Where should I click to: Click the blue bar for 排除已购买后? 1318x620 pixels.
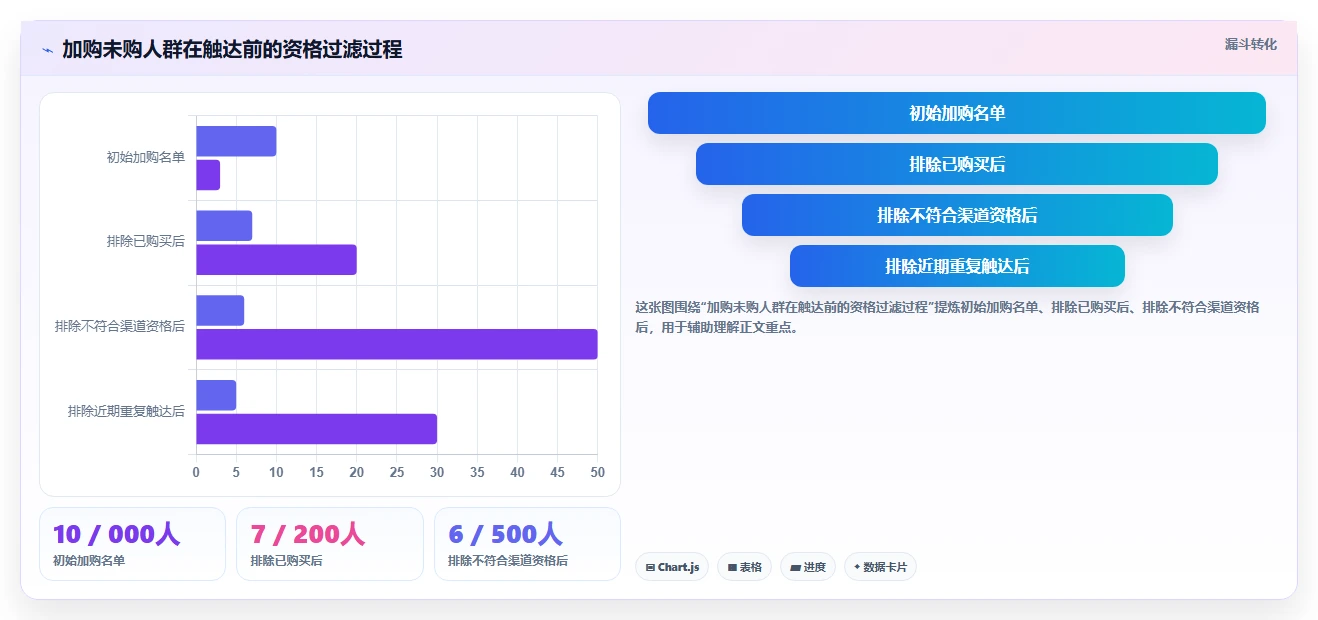coord(224,226)
